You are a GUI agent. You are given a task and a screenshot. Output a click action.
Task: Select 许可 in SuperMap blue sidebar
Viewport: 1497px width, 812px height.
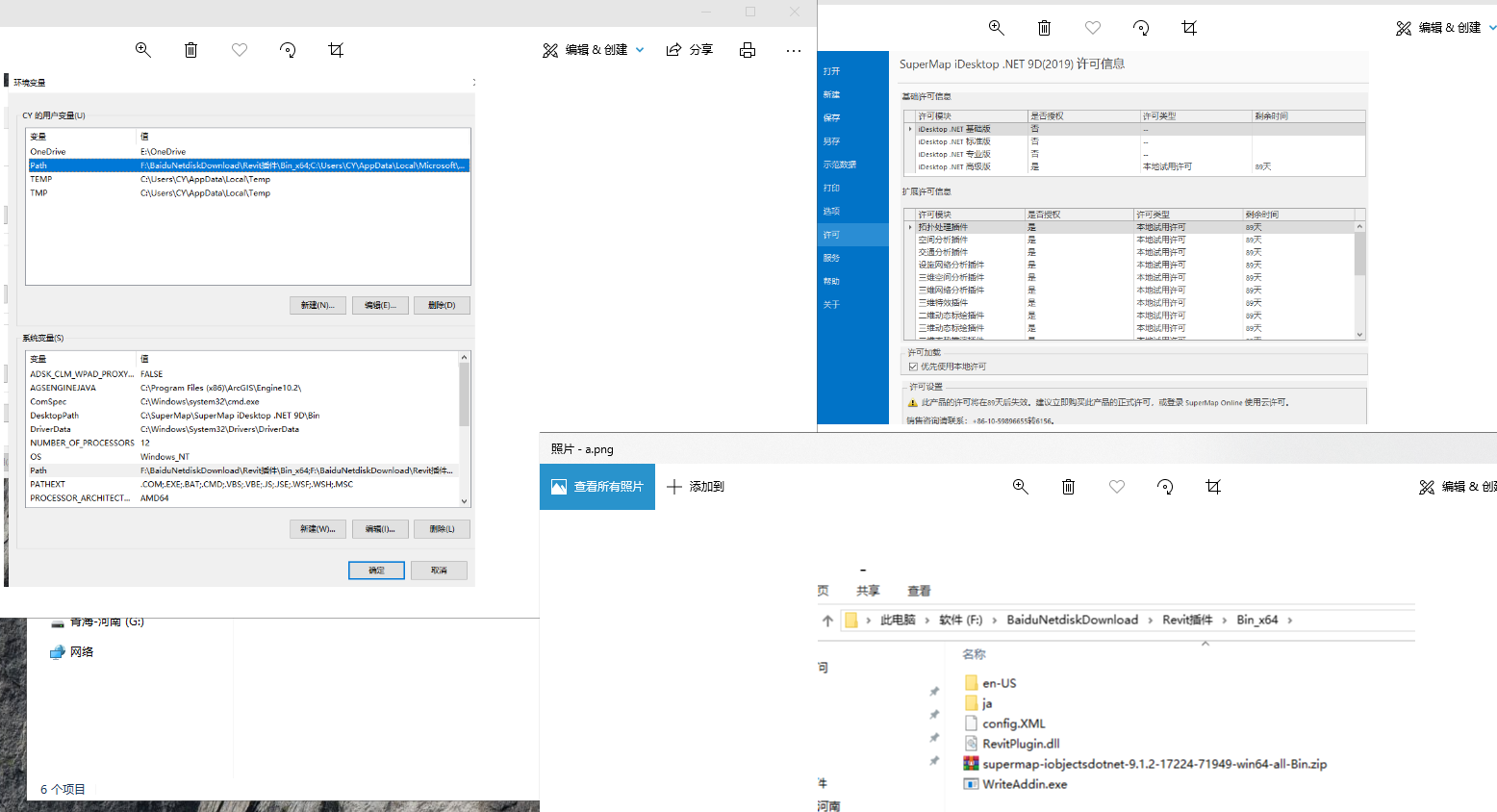tap(852, 235)
